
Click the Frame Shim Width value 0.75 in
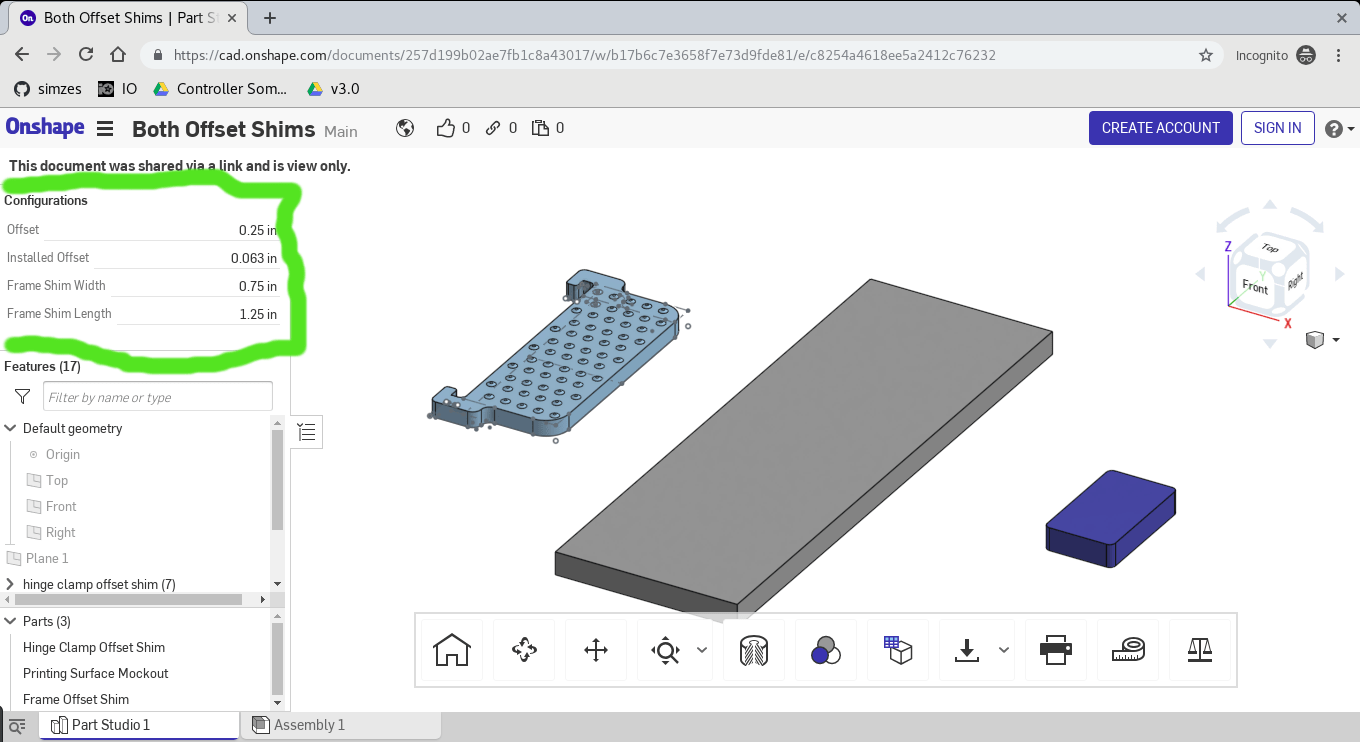click(x=258, y=286)
